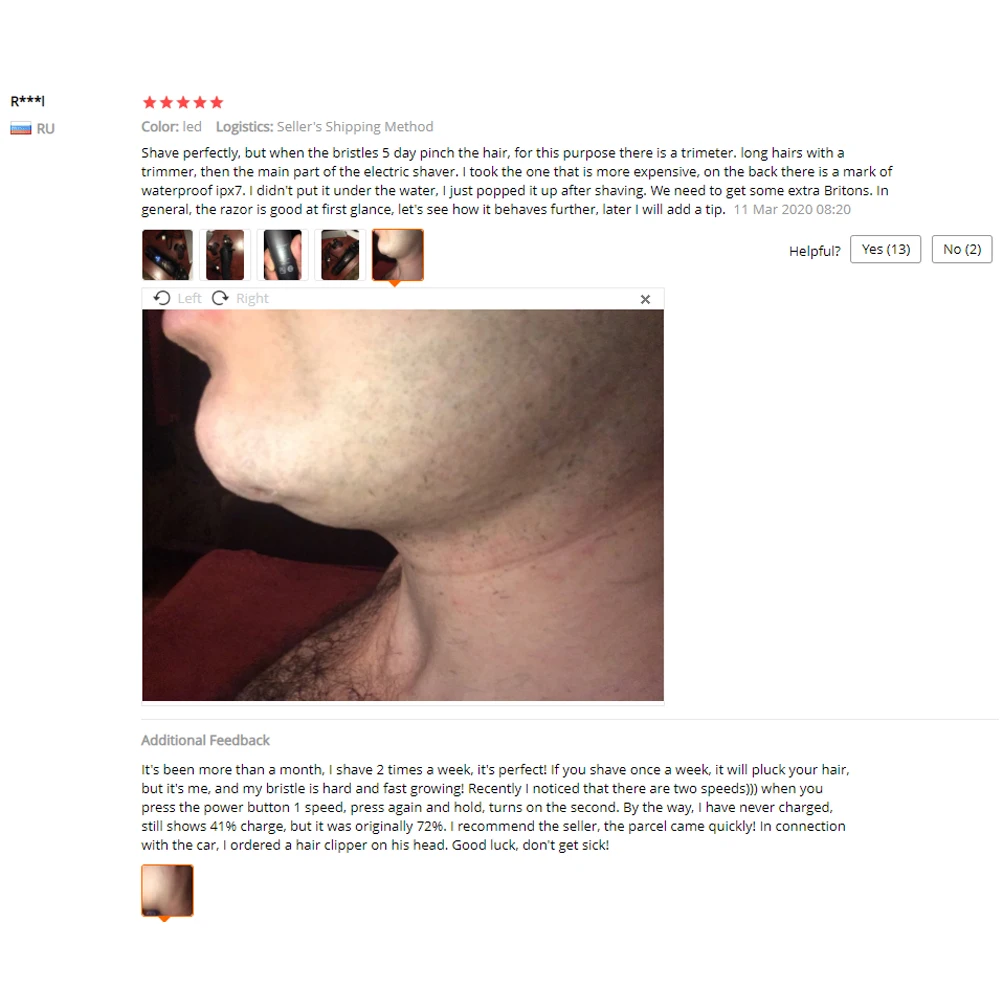Open the Additional Feedback photo thumbnail
The height and width of the screenshot is (1000, 1000).
[x=167, y=891]
